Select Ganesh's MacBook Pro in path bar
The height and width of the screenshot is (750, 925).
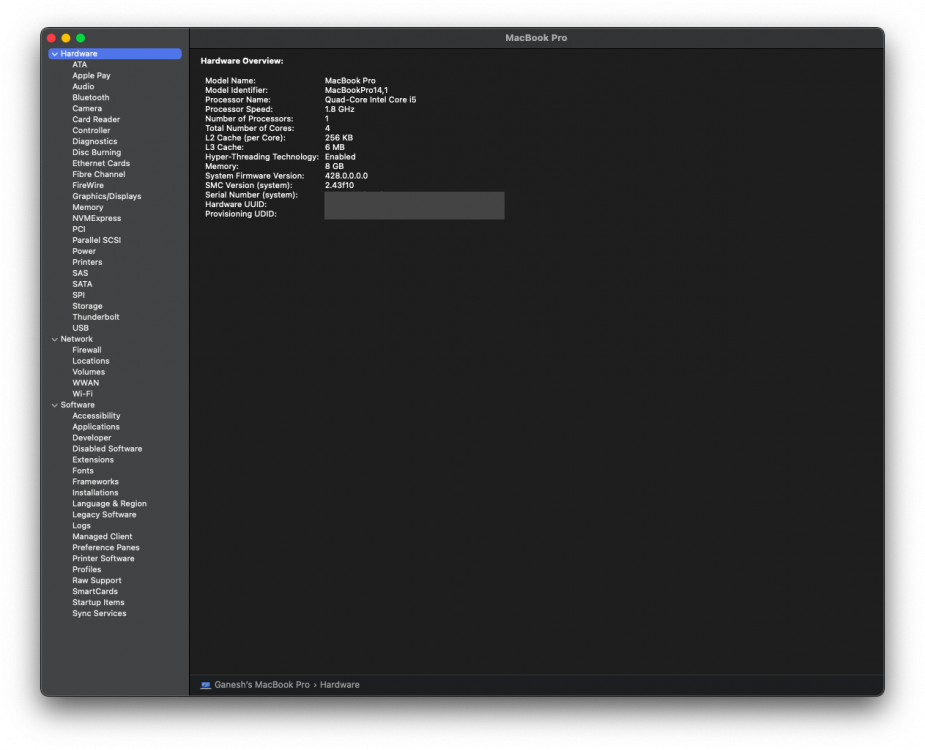coord(262,685)
